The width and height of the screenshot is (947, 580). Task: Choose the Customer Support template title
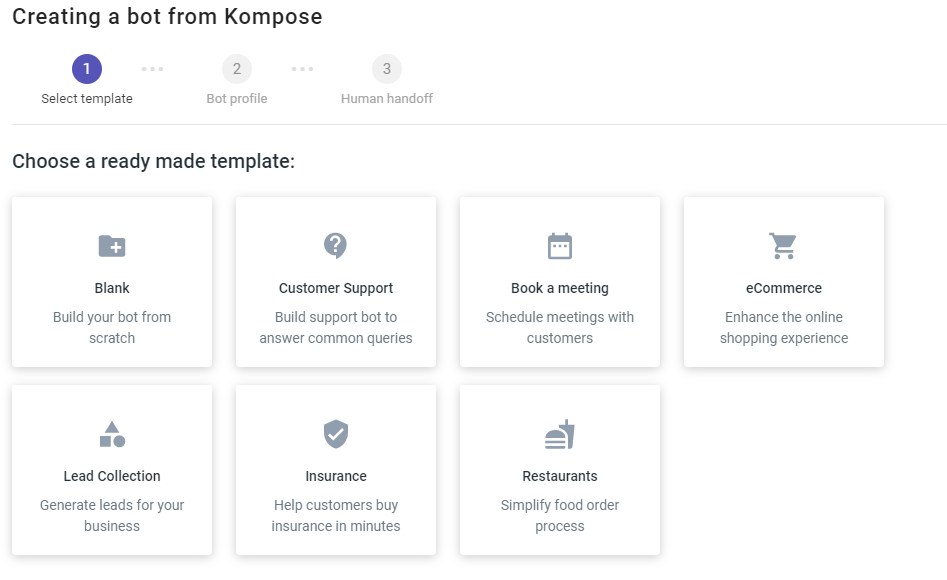(336, 288)
